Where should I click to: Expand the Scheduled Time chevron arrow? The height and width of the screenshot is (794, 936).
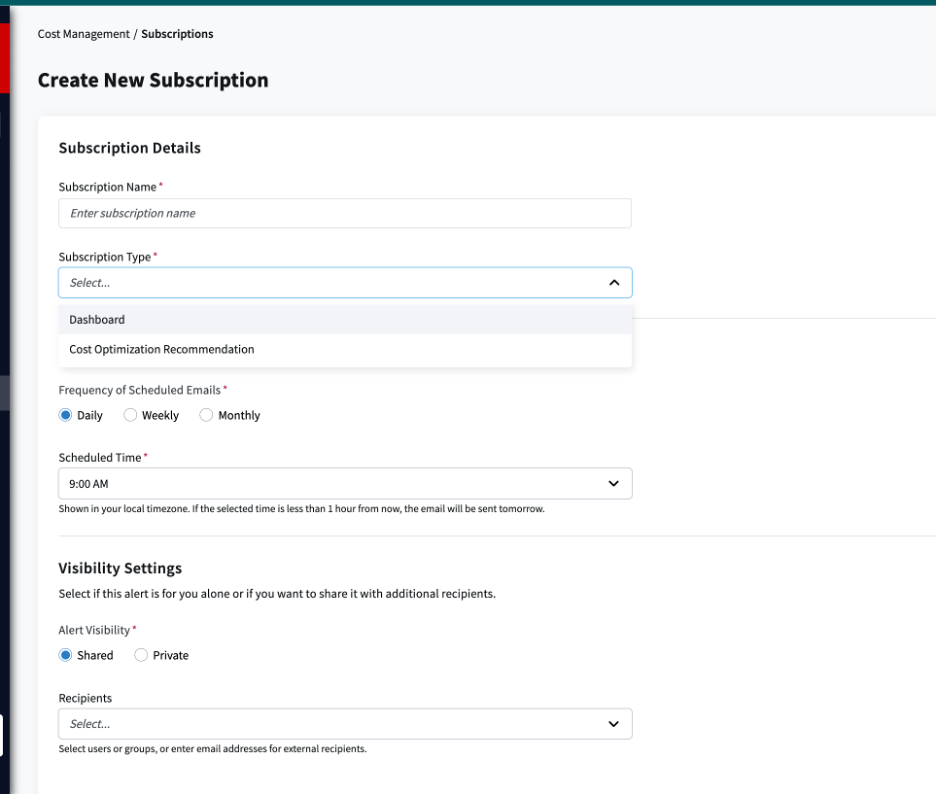click(614, 484)
